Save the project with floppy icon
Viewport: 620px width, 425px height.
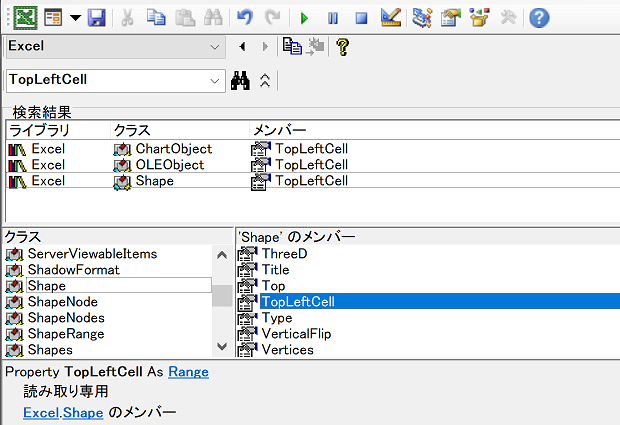tap(96, 18)
